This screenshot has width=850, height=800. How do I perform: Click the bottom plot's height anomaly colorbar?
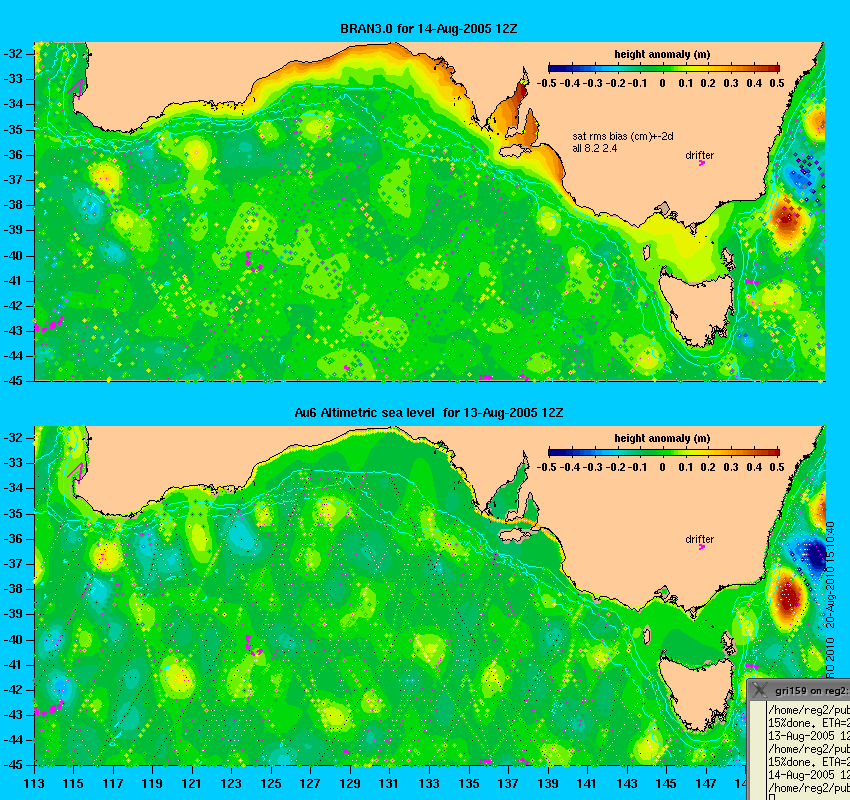point(664,453)
